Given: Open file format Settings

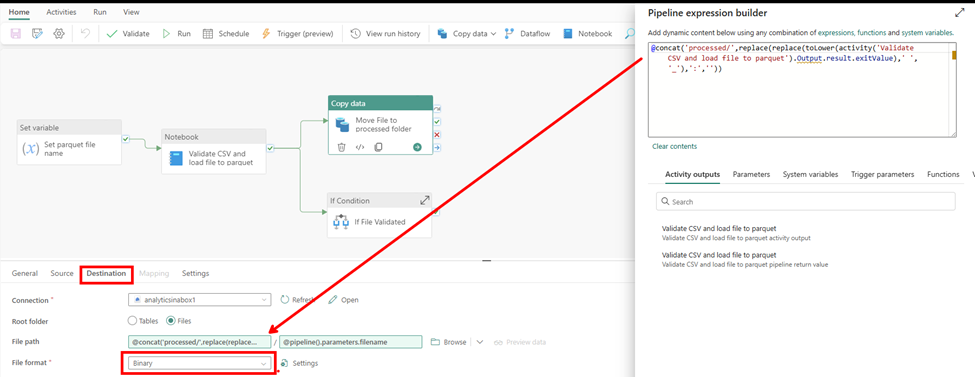Looking at the screenshot, I should click(x=299, y=363).
